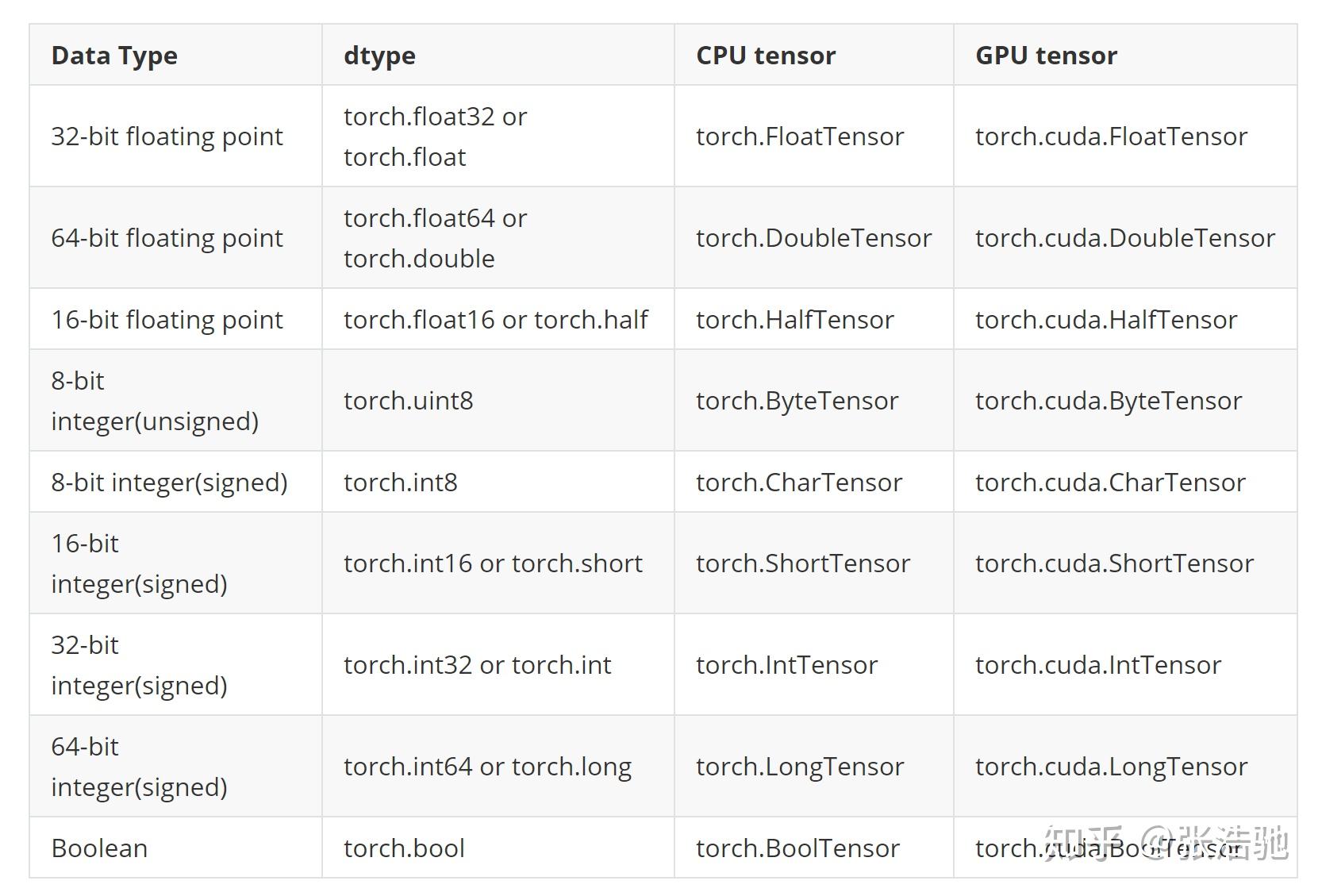
Task: Click the torch.uint8 dtype cell
Action: (408, 401)
